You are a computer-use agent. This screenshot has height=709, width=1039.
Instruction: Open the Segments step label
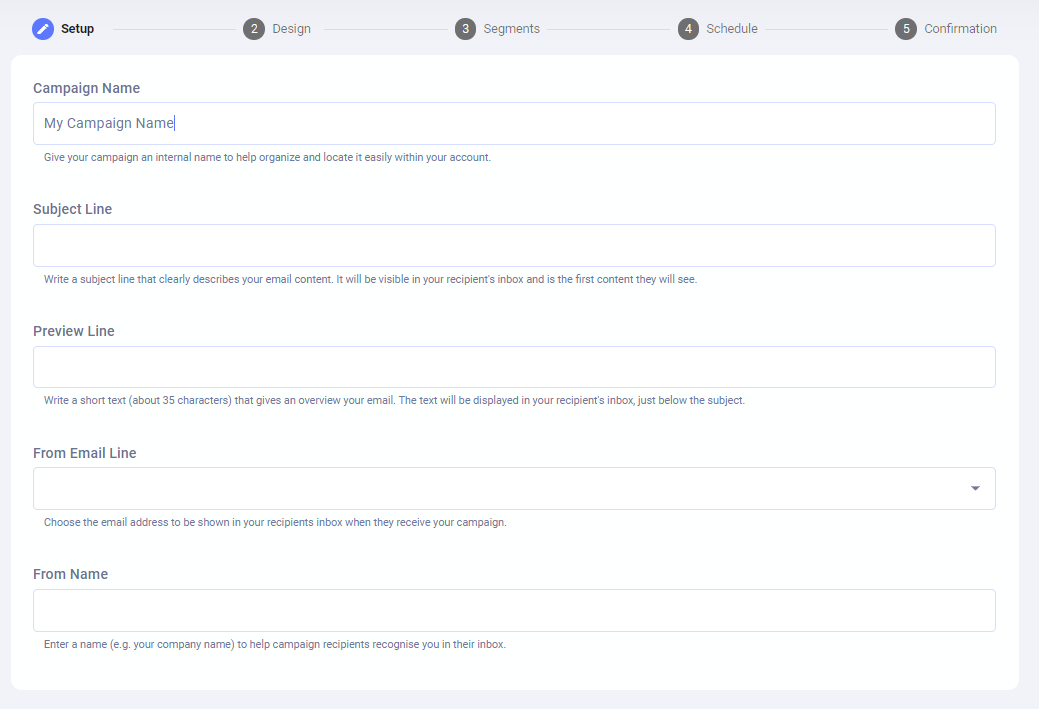(x=511, y=29)
